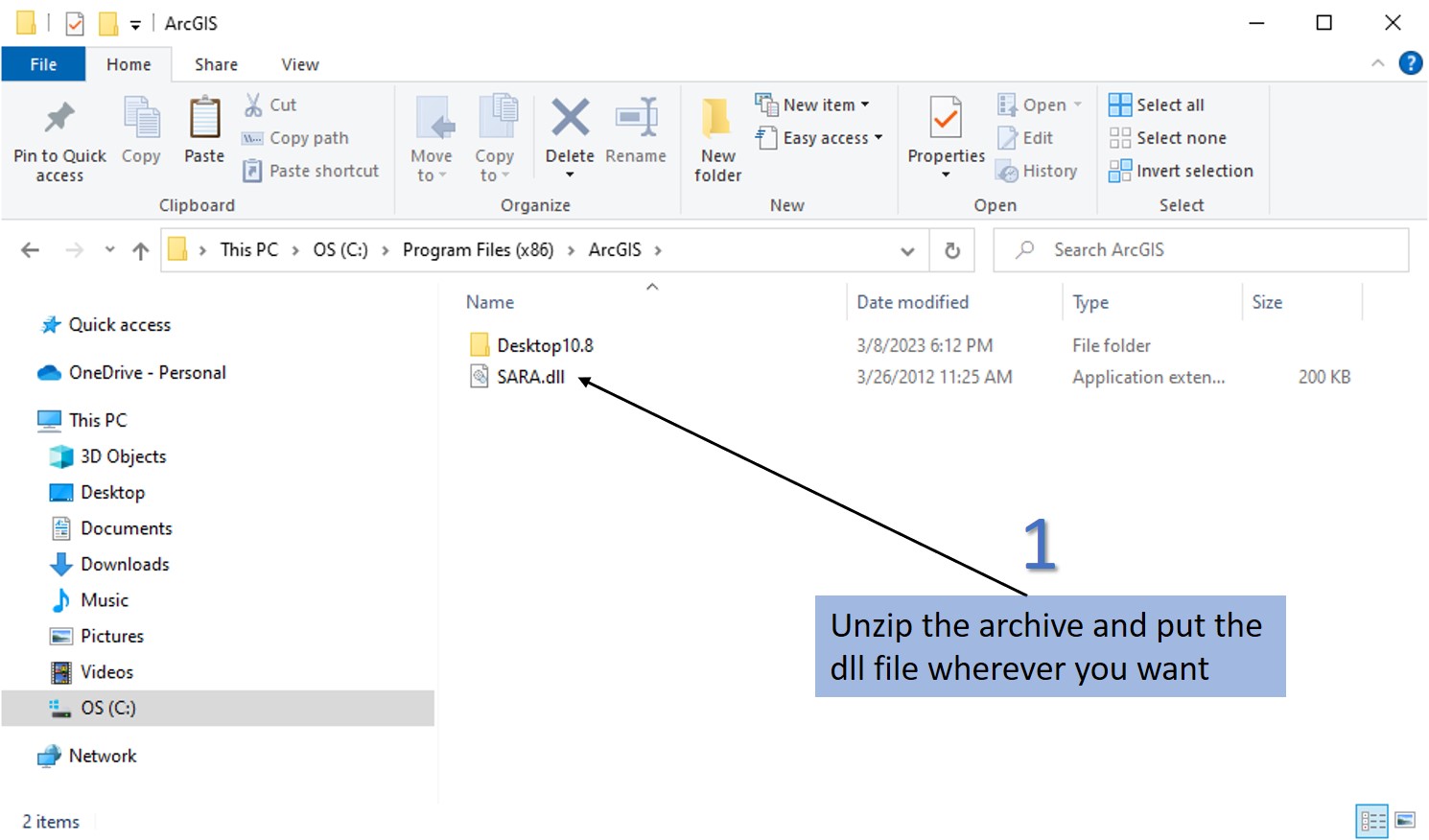Open the help question mark icon
The width and height of the screenshot is (1429, 840).
click(x=1410, y=63)
